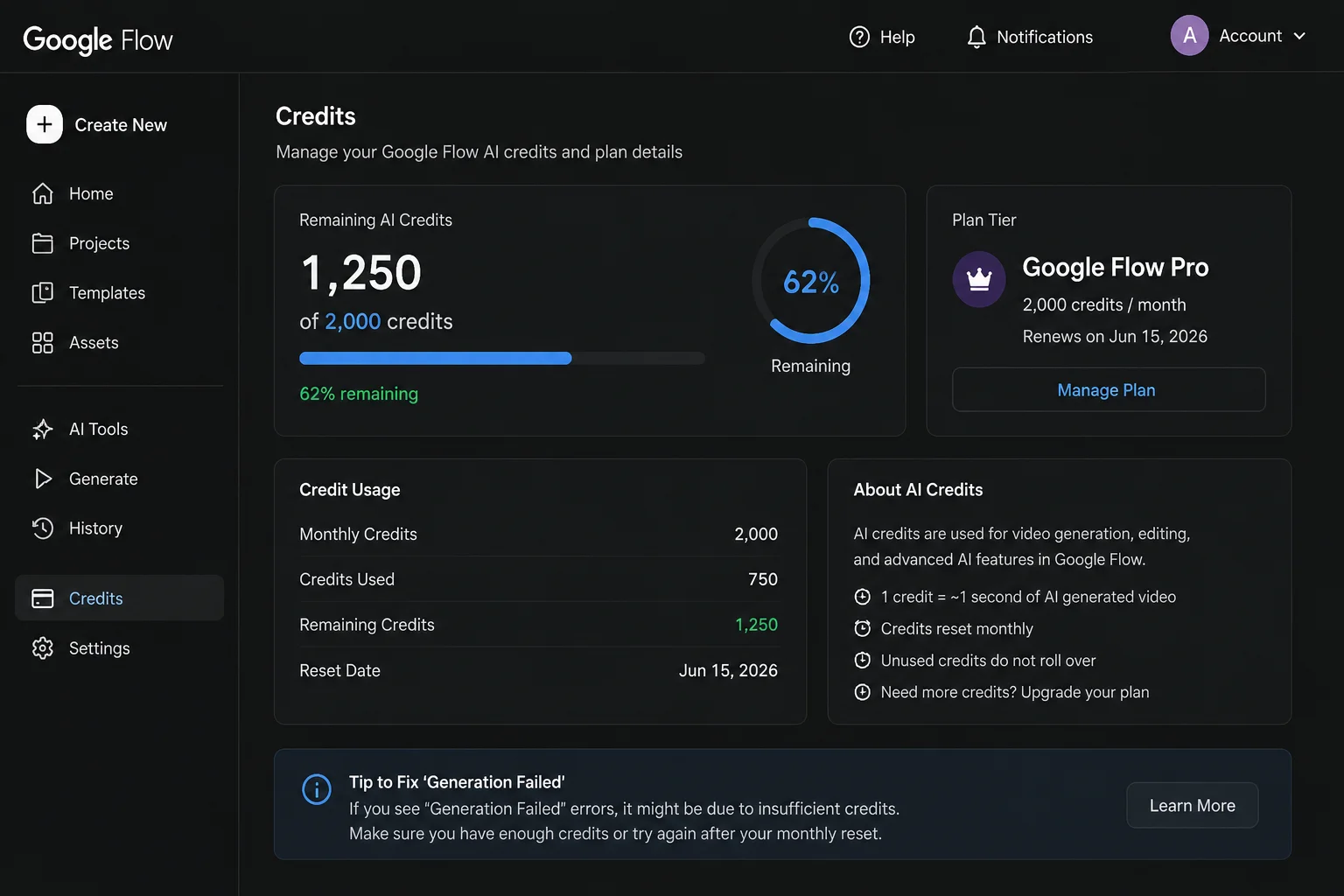
Task: Open Notifications in the header
Action: click(1030, 37)
